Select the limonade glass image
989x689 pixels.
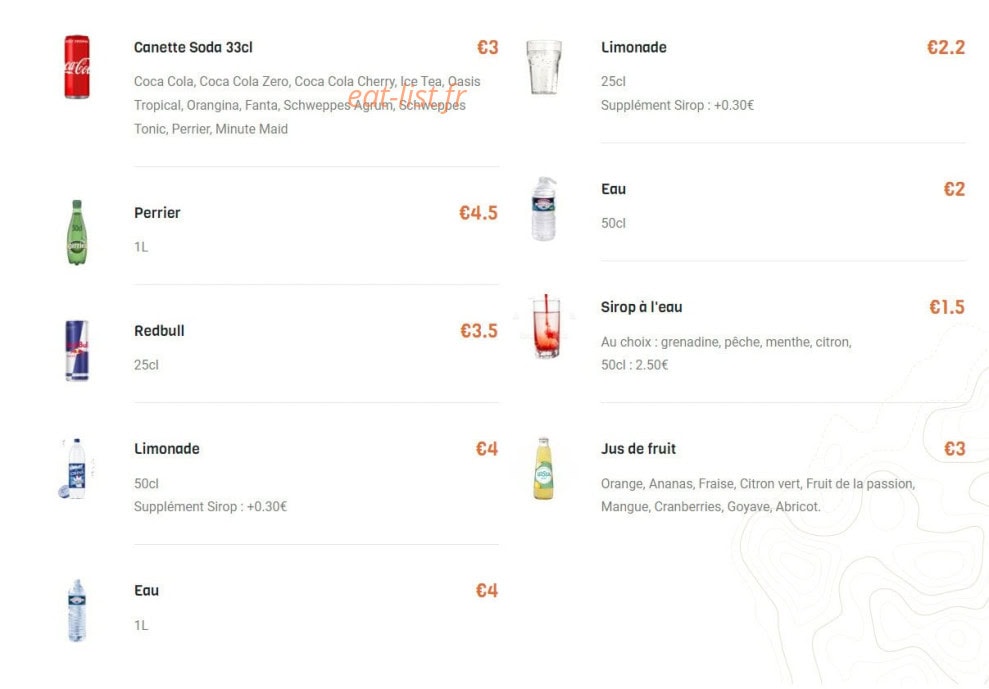coord(544,67)
